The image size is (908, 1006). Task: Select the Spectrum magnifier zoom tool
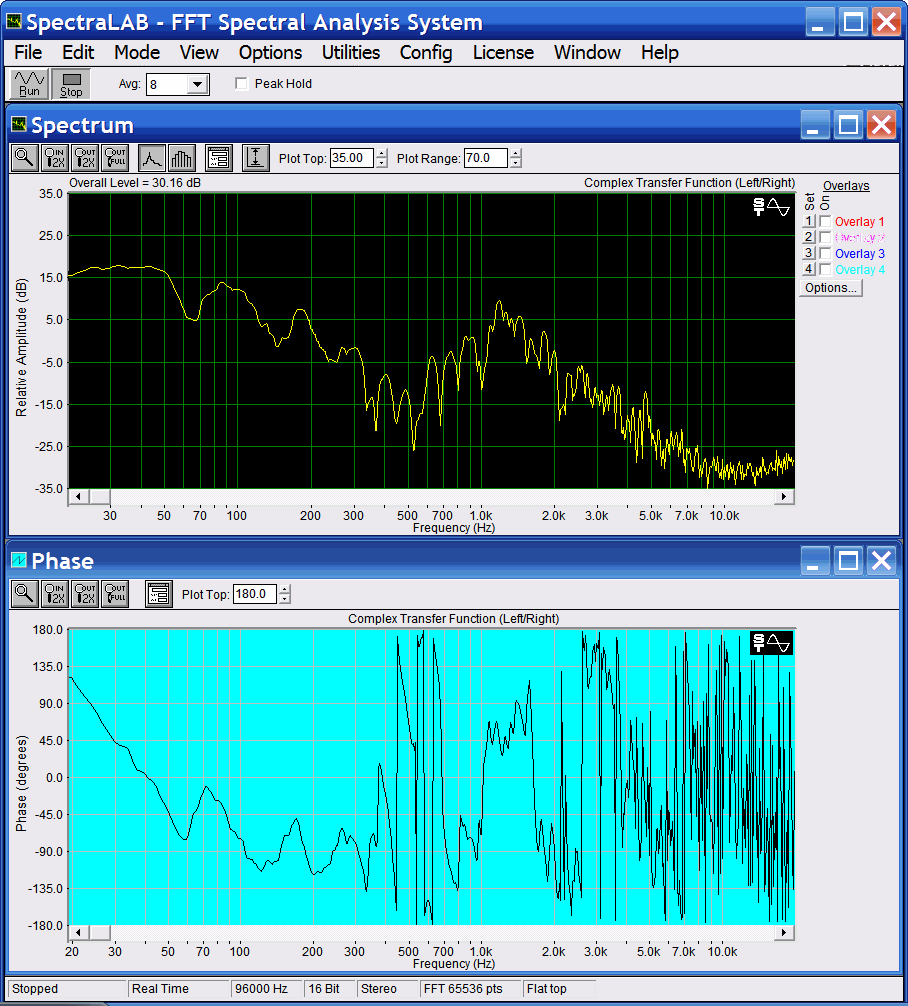(x=24, y=157)
